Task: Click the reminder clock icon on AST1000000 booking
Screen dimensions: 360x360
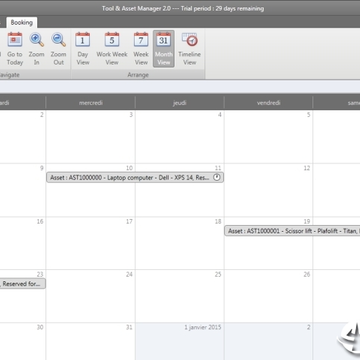Action: [217, 178]
